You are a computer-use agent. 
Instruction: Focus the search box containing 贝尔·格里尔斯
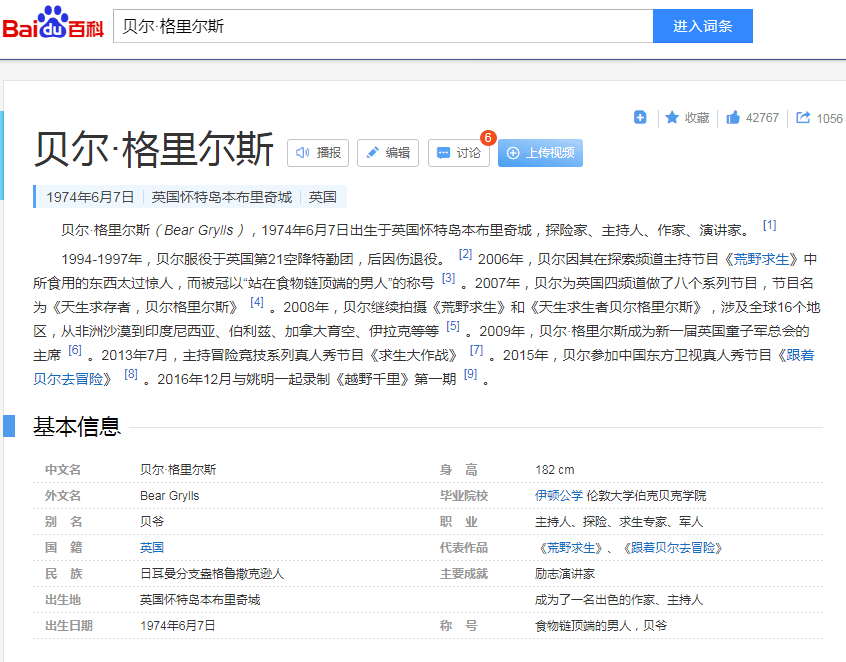pyautogui.click(x=383, y=26)
